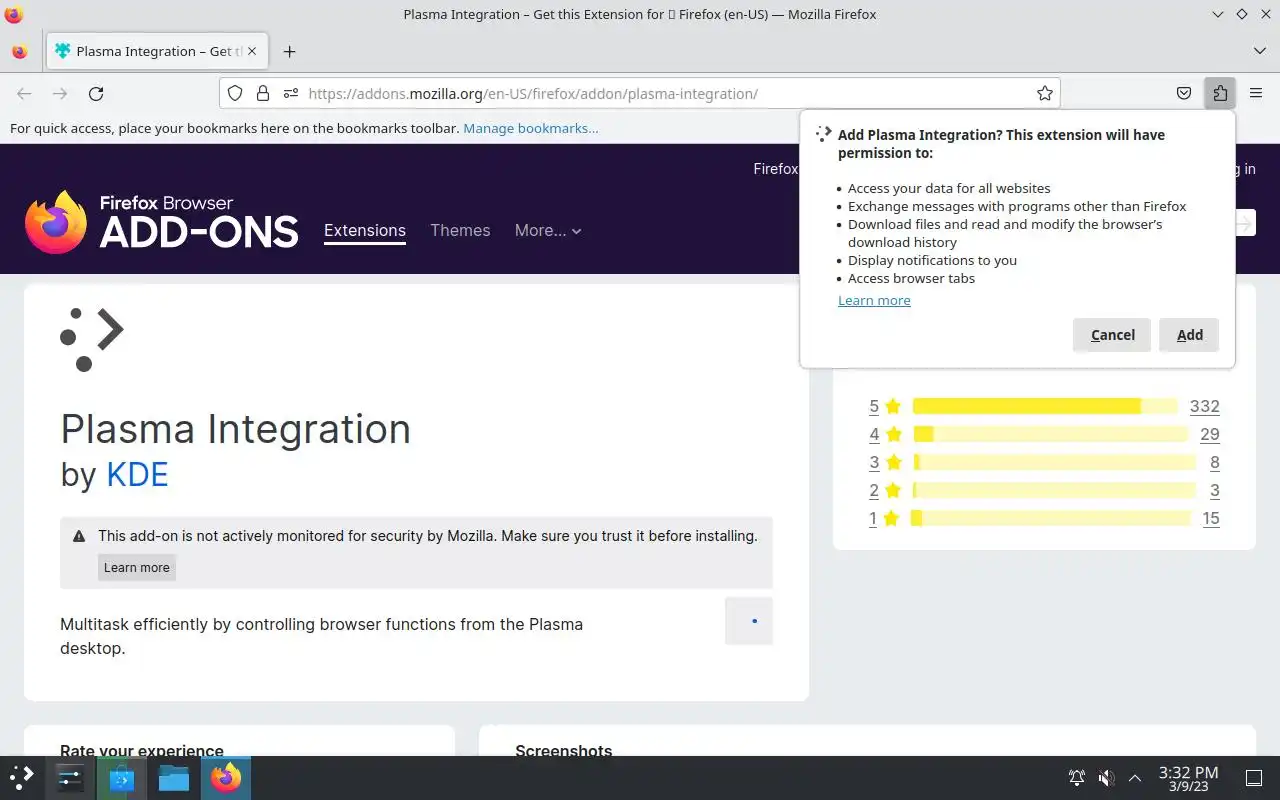Screen dimensions: 1280x800
Task: Click the 5-star rating bar
Action: coord(1045,406)
